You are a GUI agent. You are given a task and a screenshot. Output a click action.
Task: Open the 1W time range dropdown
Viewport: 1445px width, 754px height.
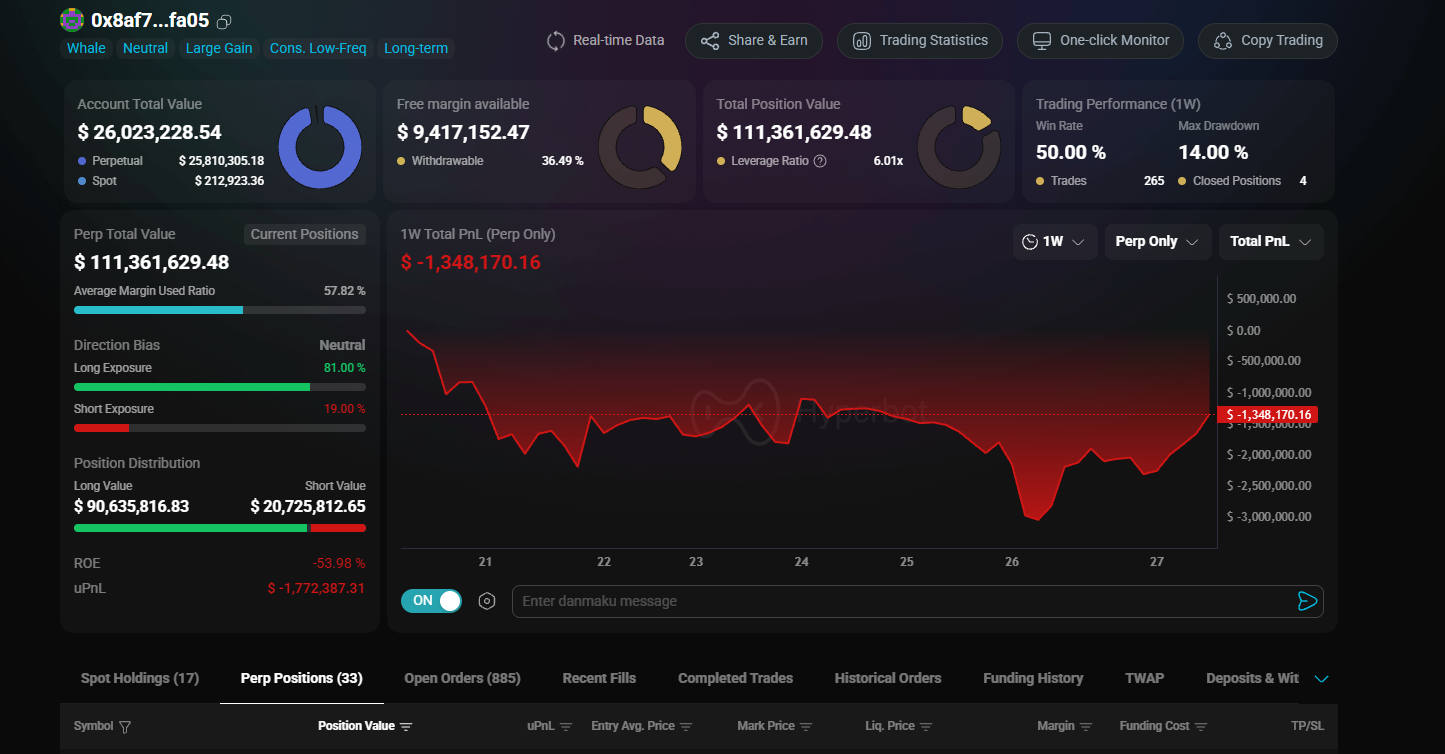coord(1055,242)
